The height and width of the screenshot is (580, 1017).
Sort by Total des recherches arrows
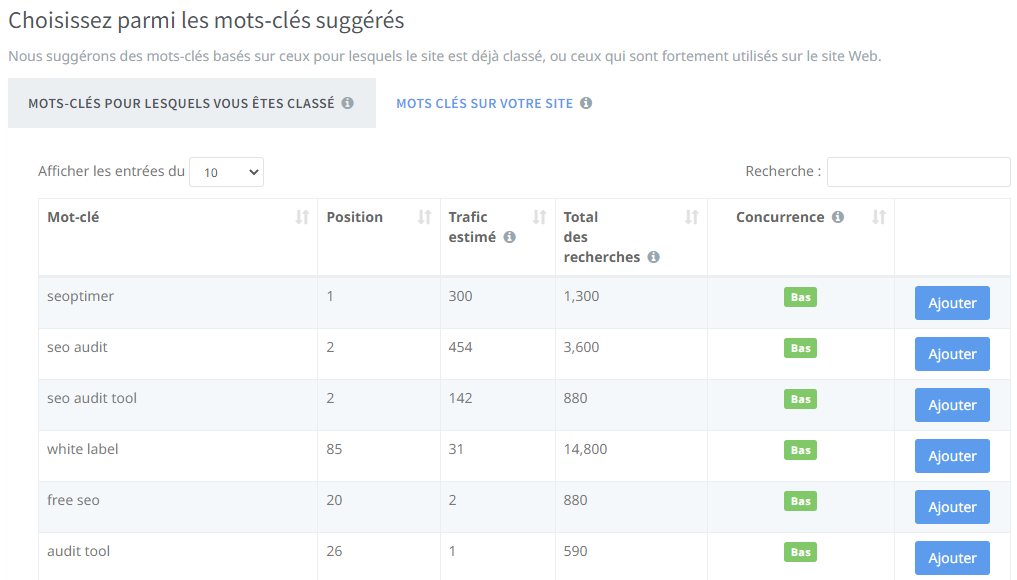point(691,217)
